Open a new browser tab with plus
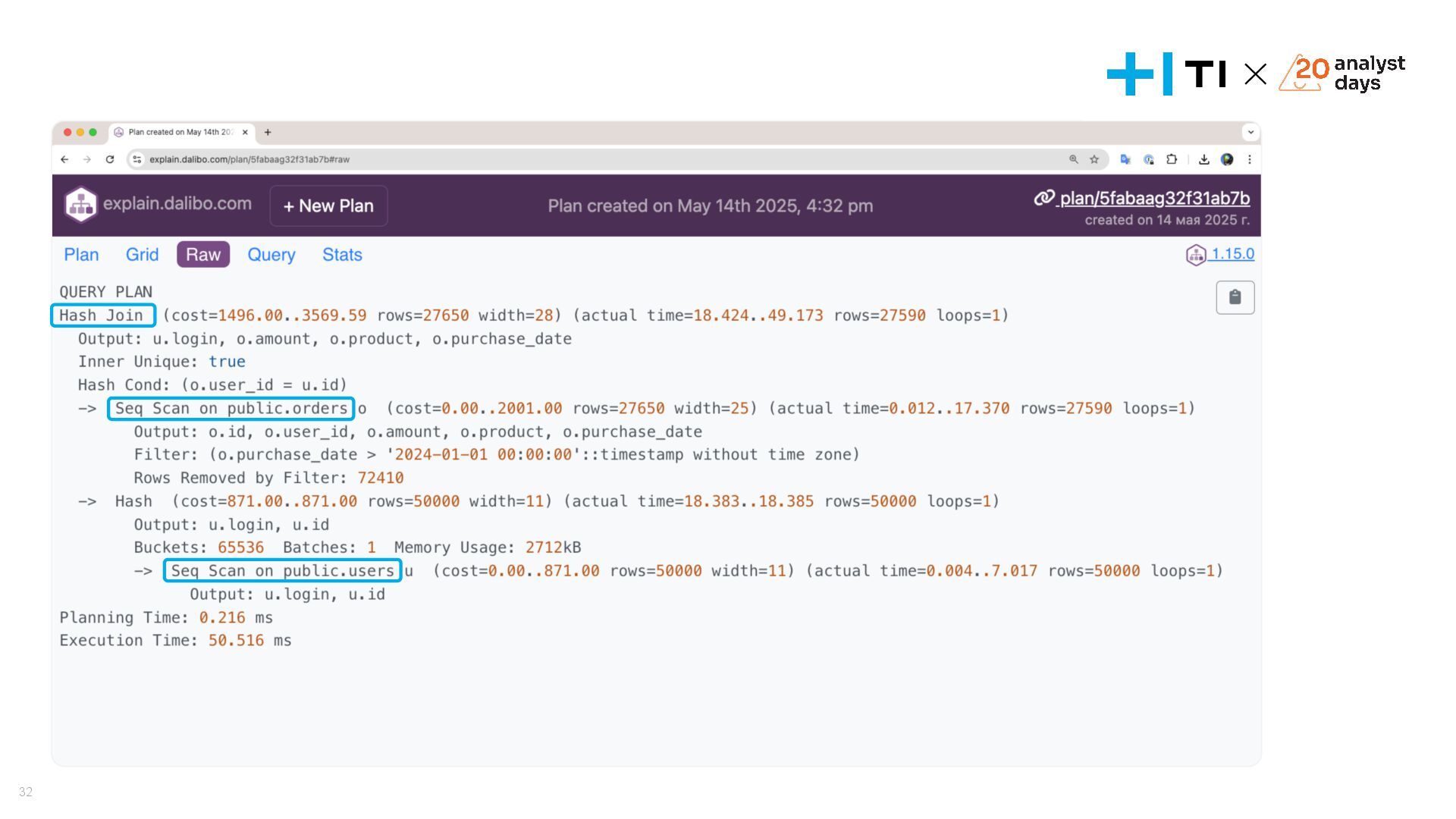 tap(268, 132)
